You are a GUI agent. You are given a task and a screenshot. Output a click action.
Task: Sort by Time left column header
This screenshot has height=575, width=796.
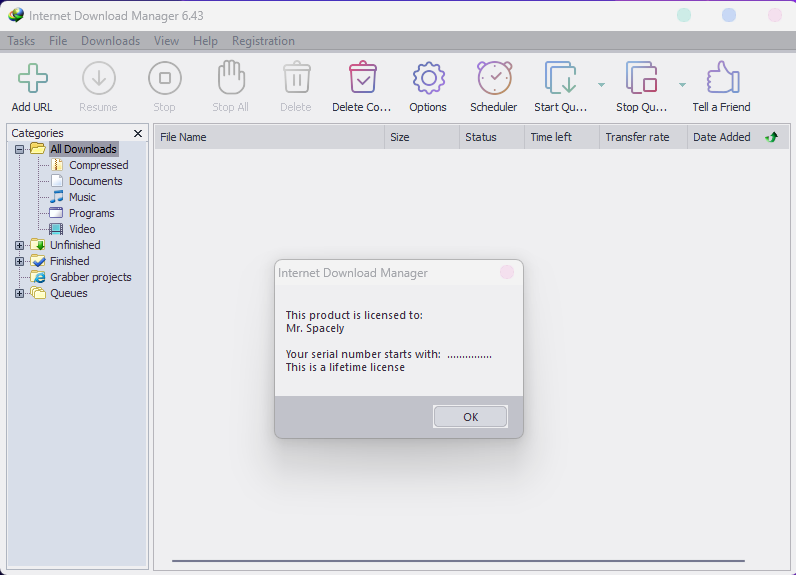562,137
